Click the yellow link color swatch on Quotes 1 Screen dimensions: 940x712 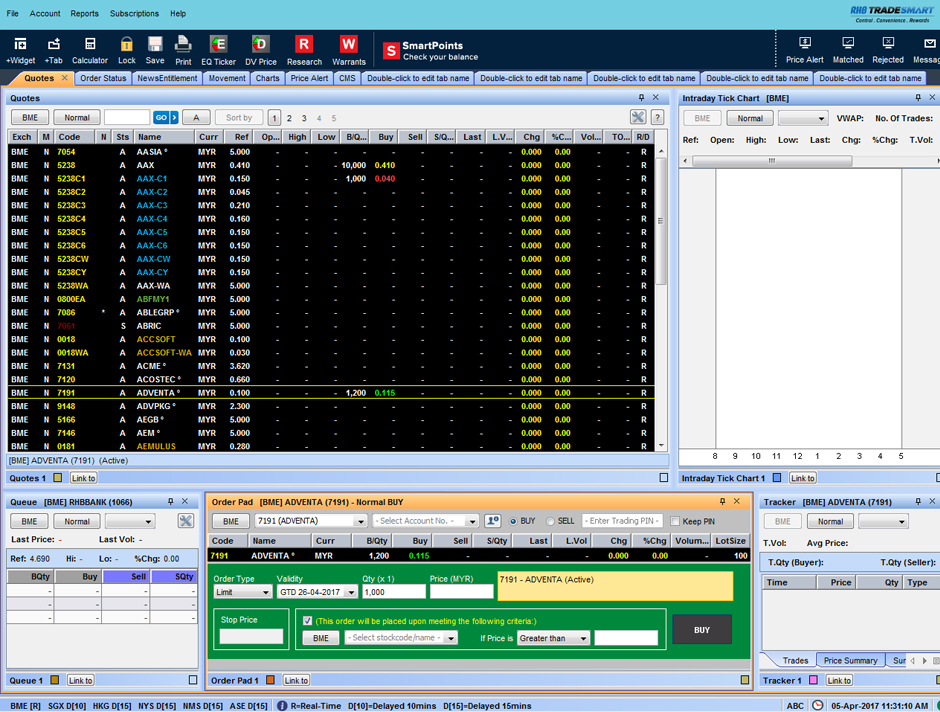click(58, 478)
